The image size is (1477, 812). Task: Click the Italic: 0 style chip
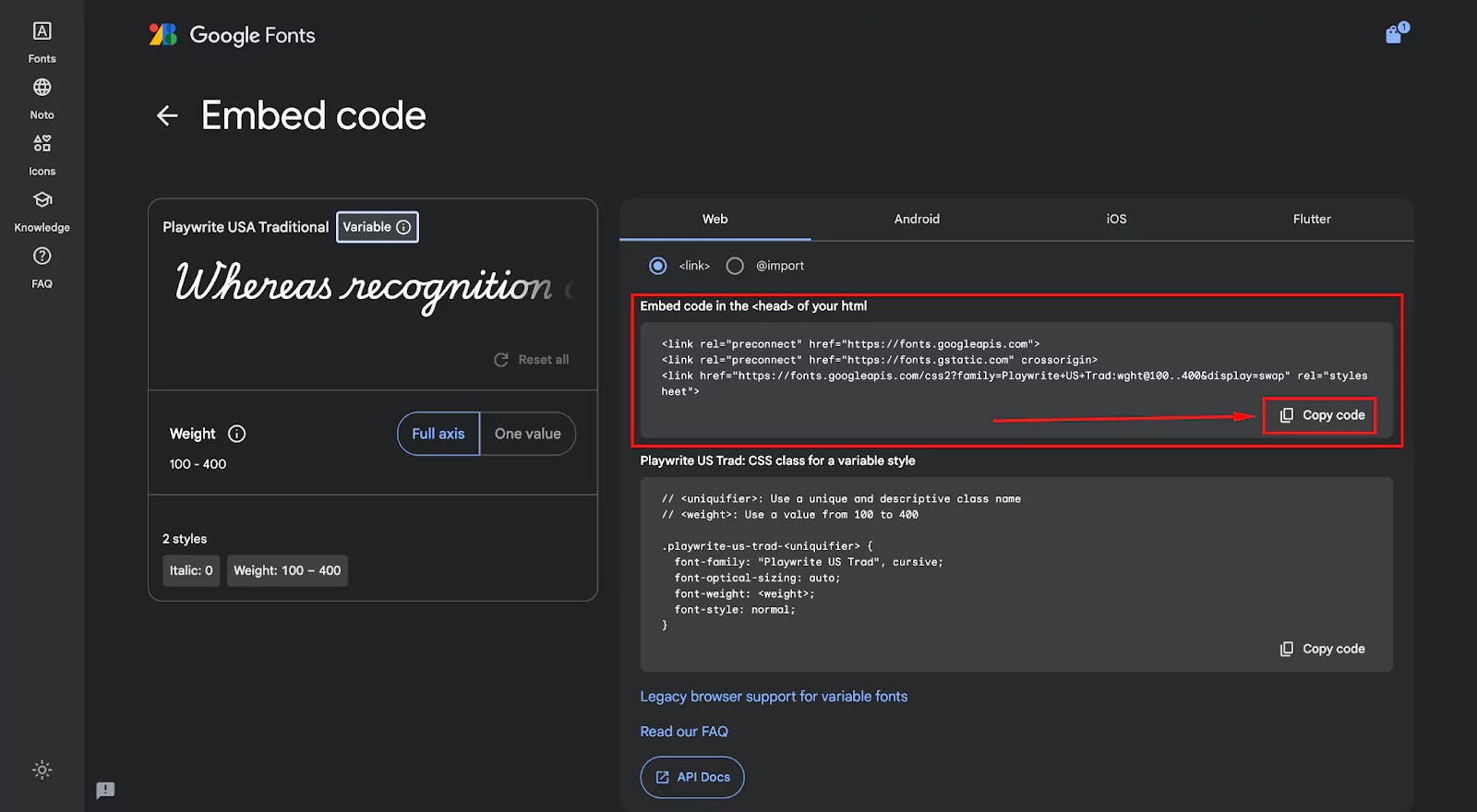[191, 570]
